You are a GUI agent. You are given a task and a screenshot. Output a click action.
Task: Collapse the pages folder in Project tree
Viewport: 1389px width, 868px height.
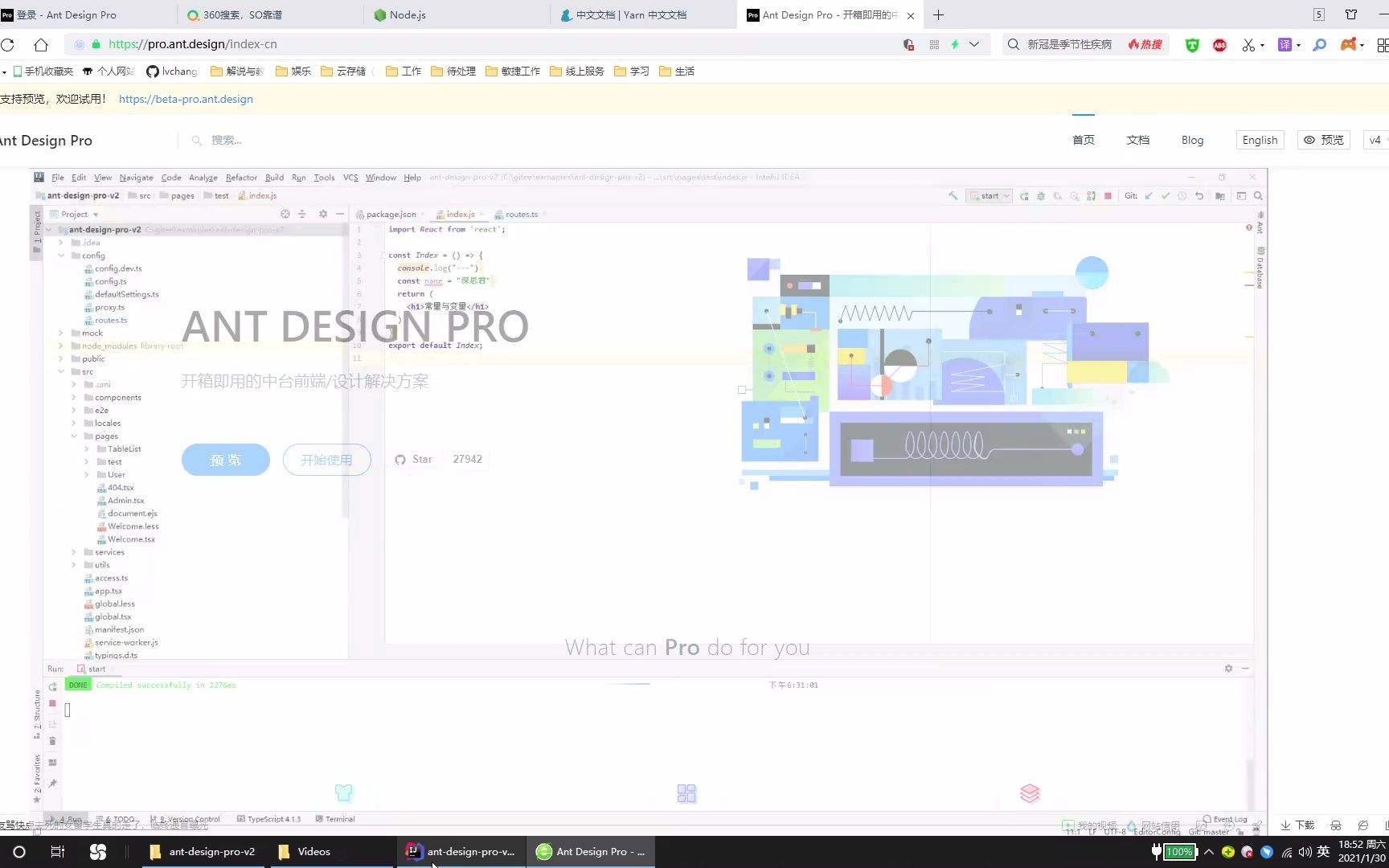click(74, 436)
